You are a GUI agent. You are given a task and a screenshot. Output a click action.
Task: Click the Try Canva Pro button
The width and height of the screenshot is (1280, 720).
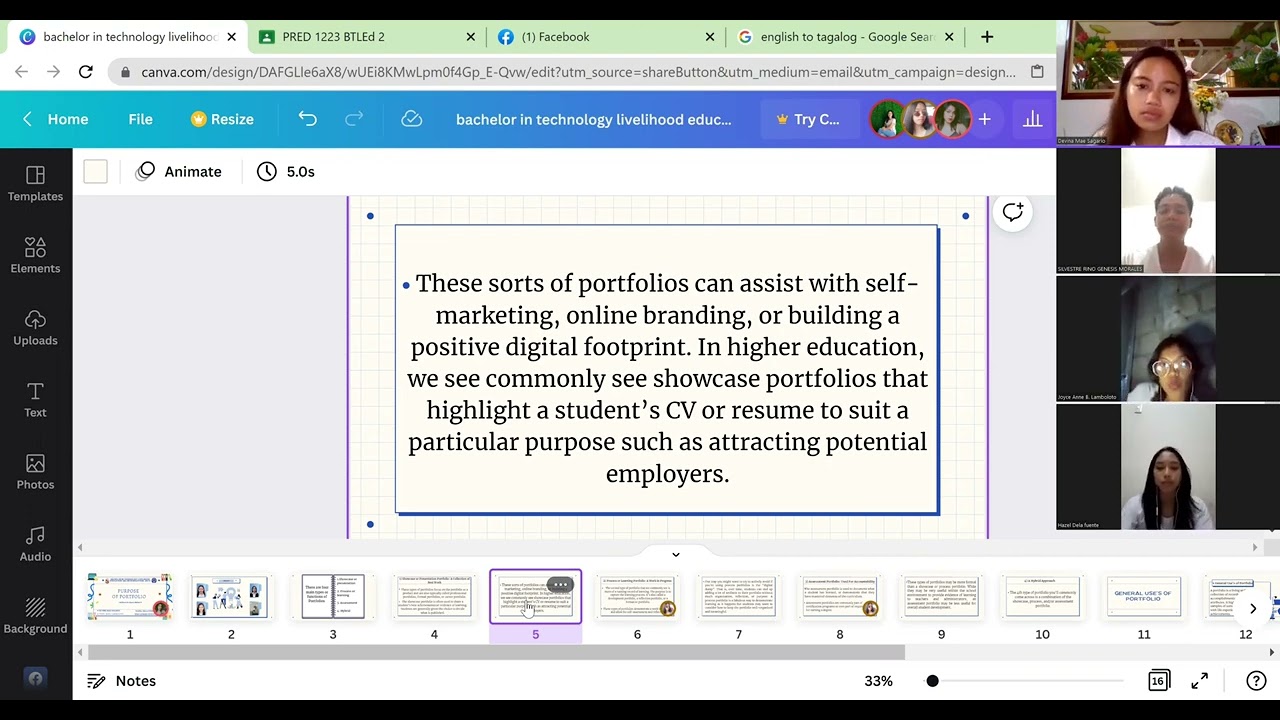point(808,119)
